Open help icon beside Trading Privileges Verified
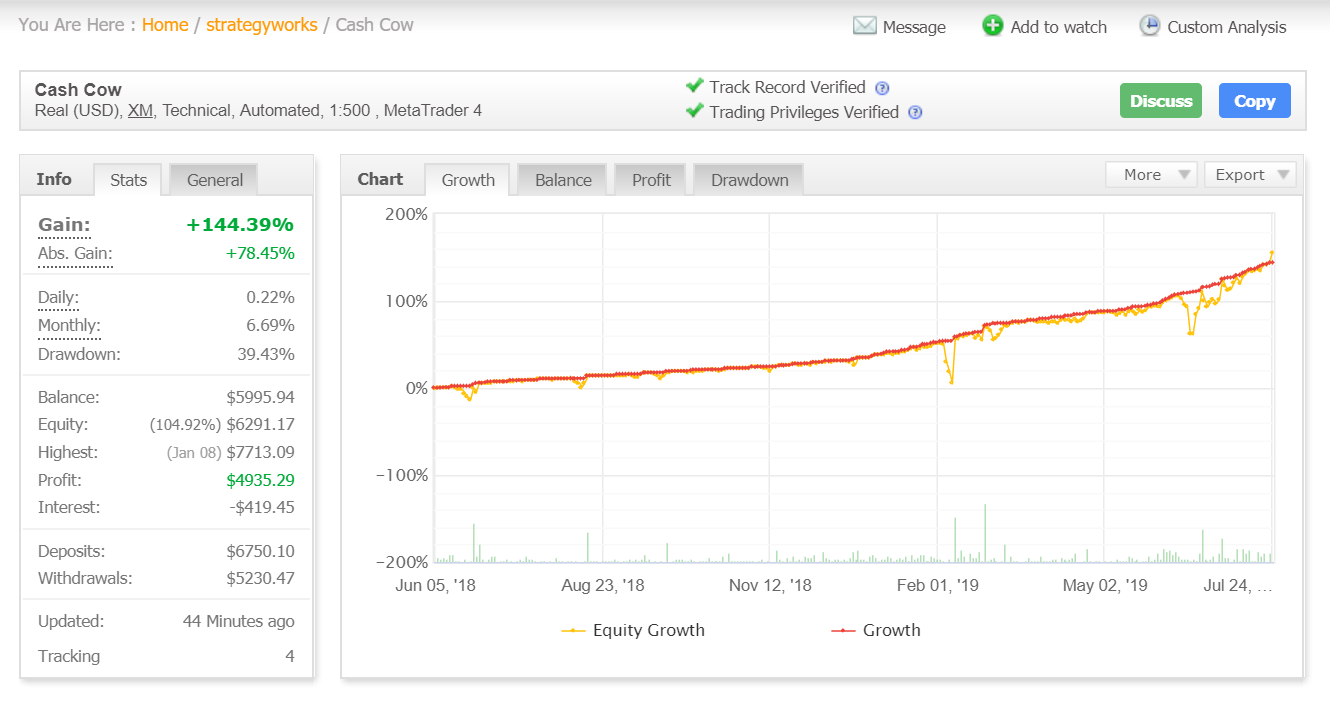This screenshot has width=1330, height=718. (914, 113)
